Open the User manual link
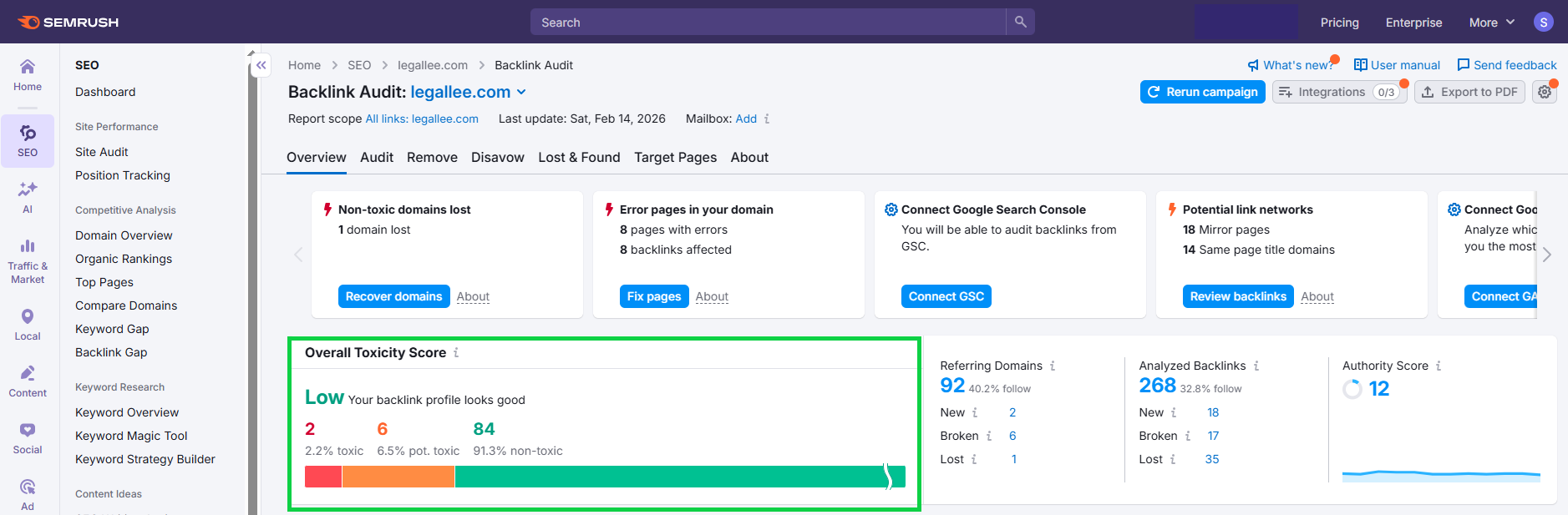 tap(1397, 65)
